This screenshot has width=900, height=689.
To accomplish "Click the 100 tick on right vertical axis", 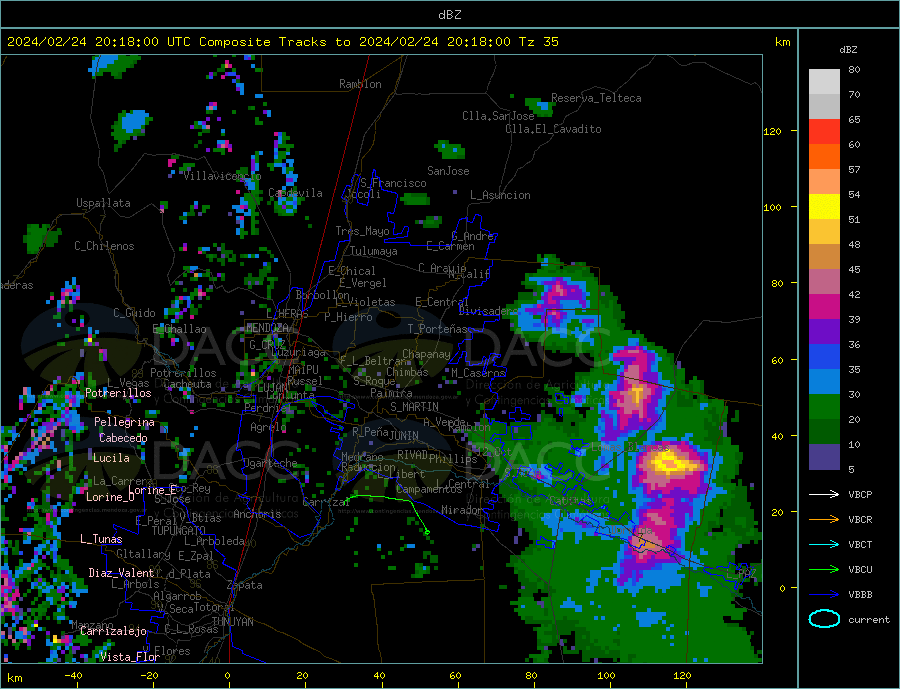I will coord(772,207).
